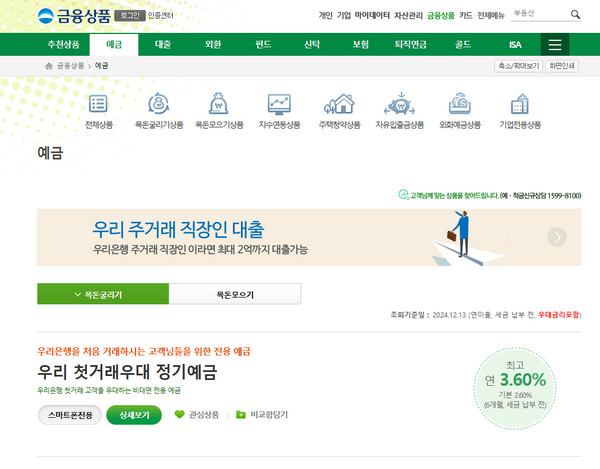
Task: Click the 우대금리포함 red text
Action: pyautogui.click(x=559, y=315)
